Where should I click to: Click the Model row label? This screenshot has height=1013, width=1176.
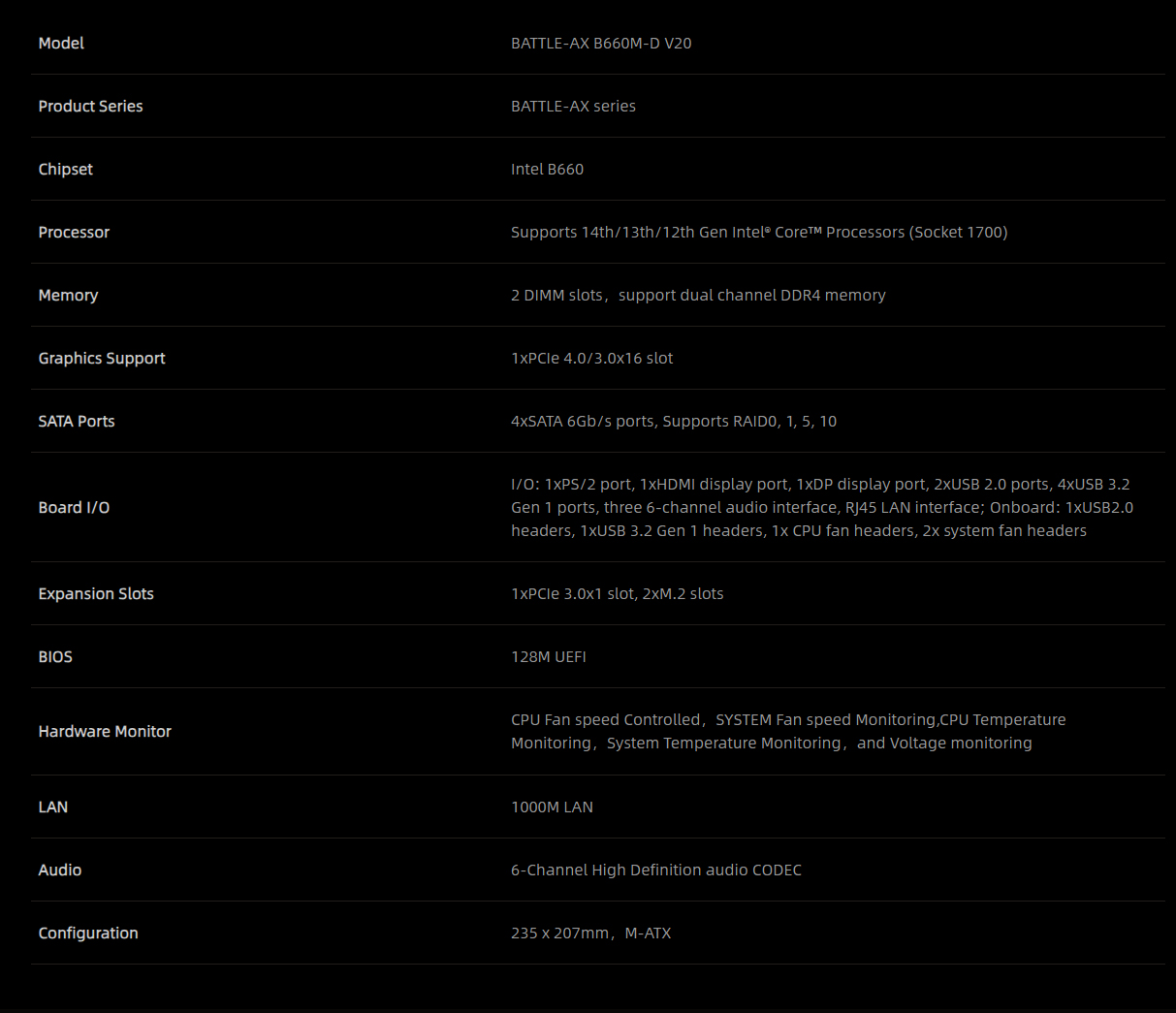(61, 44)
